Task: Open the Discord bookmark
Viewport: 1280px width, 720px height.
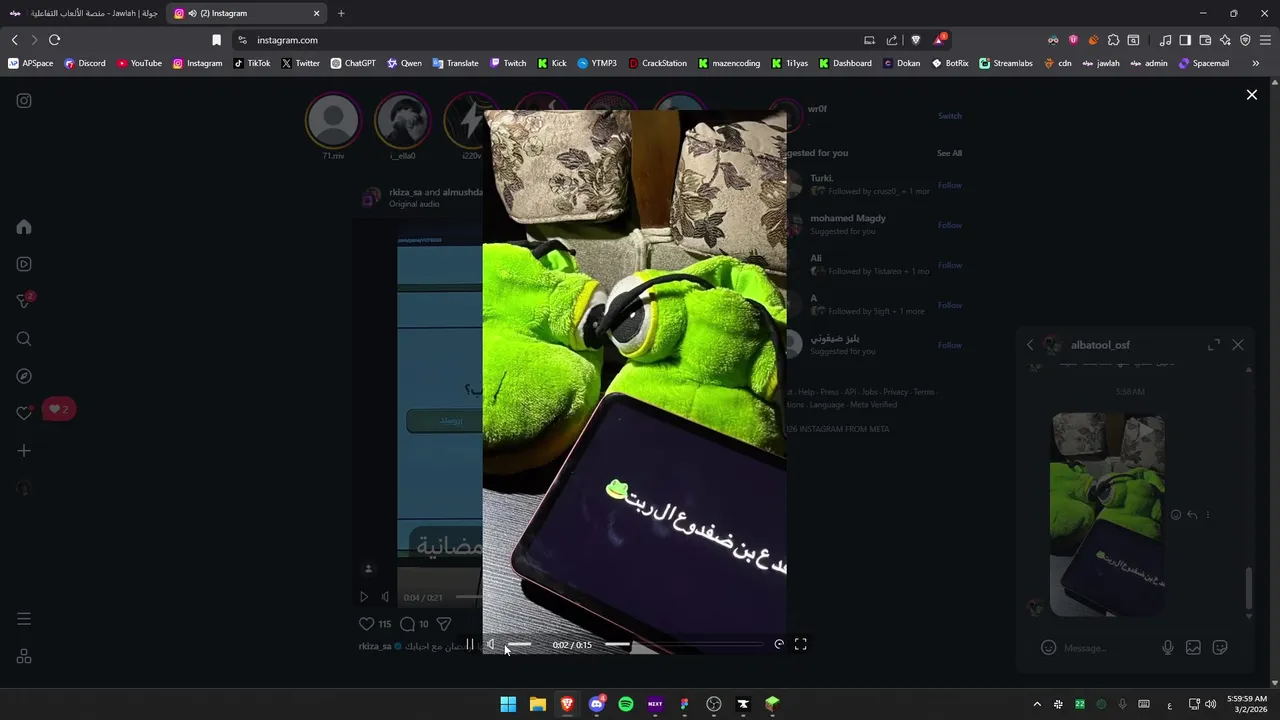Action: [85, 63]
